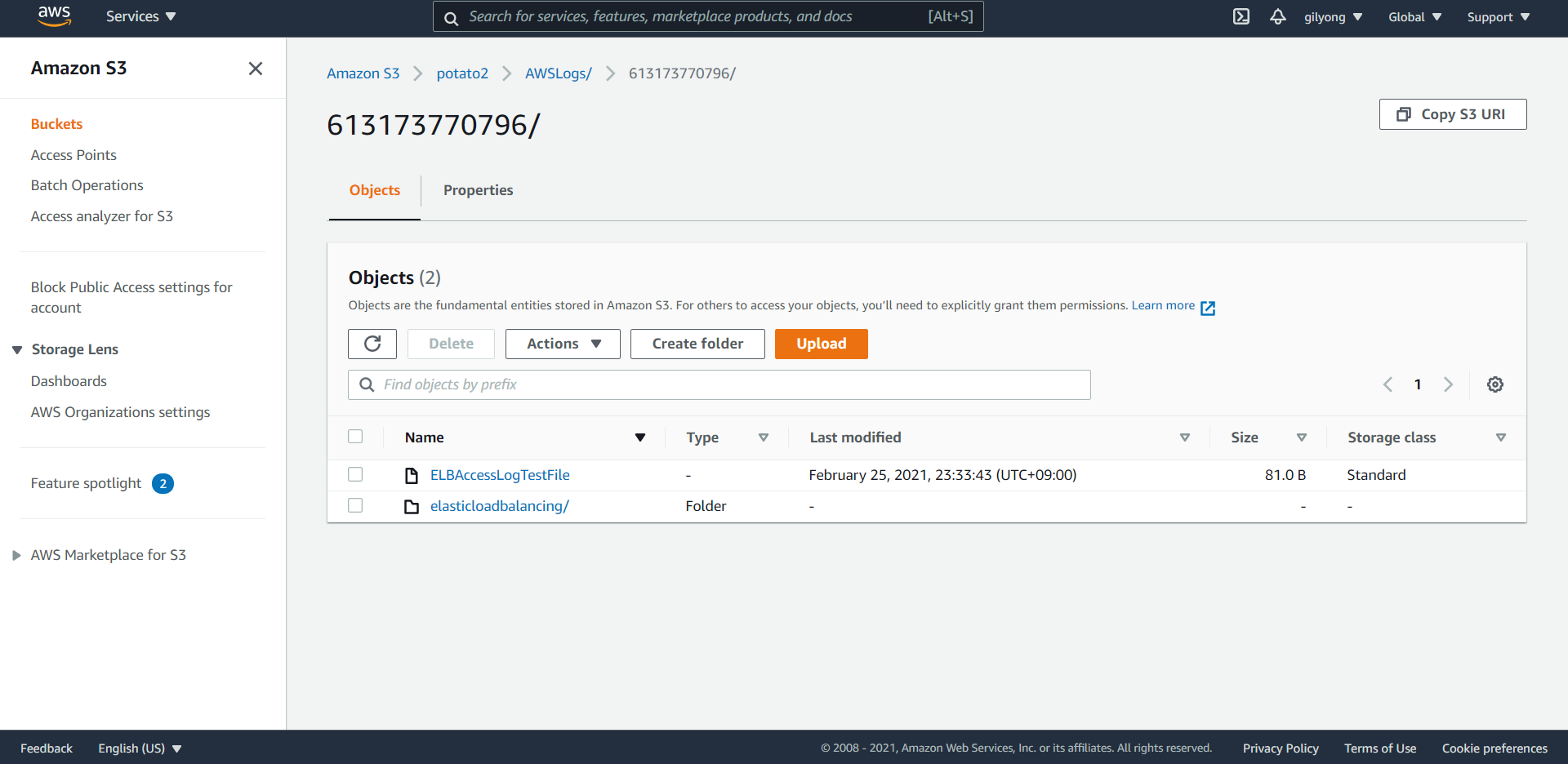Viewport: 1568px width, 764px height.
Task: Switch to the Objects tab
Action: (x=375, y=190)
